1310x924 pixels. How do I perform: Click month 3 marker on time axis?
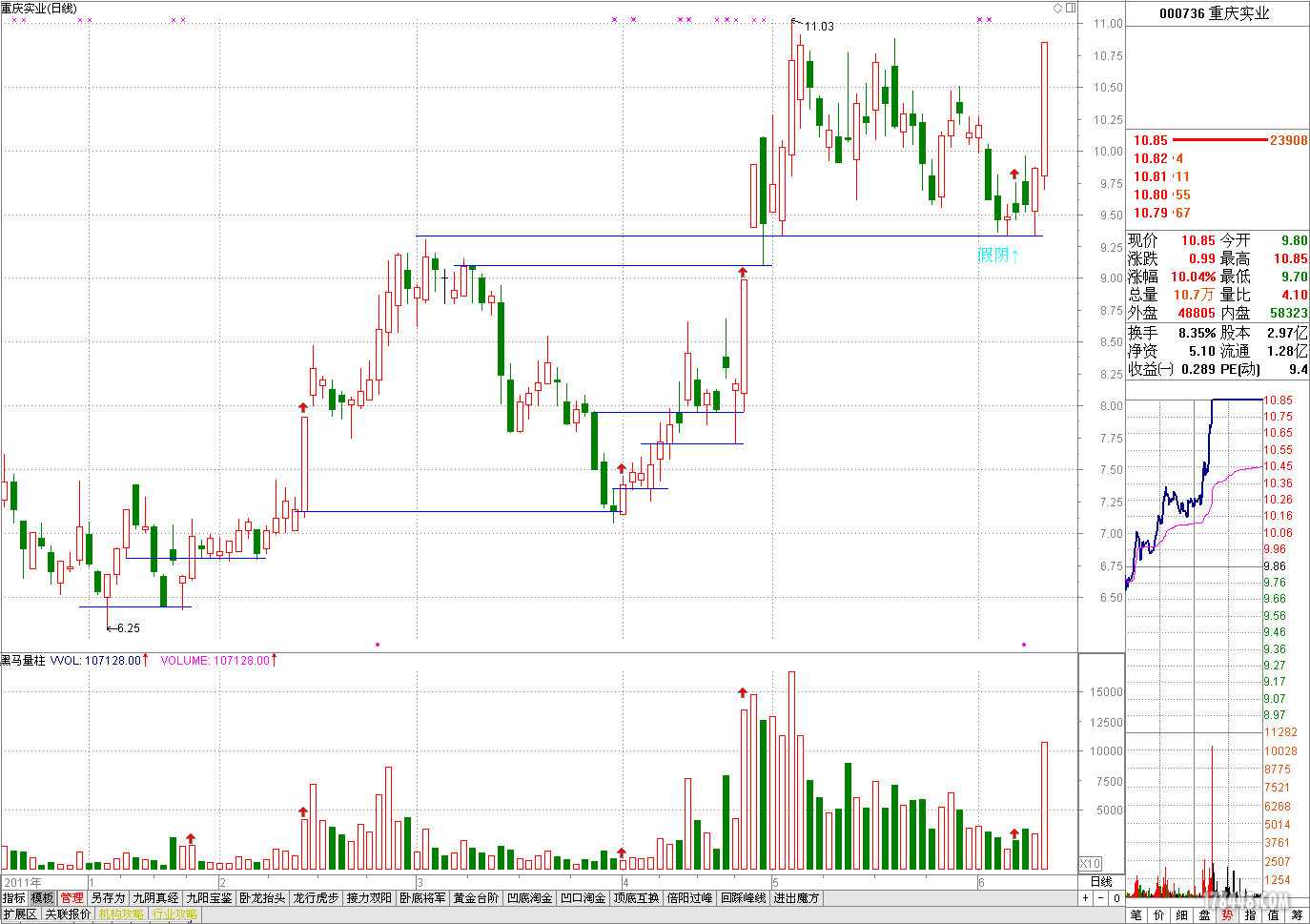click(x=420, y=883)
